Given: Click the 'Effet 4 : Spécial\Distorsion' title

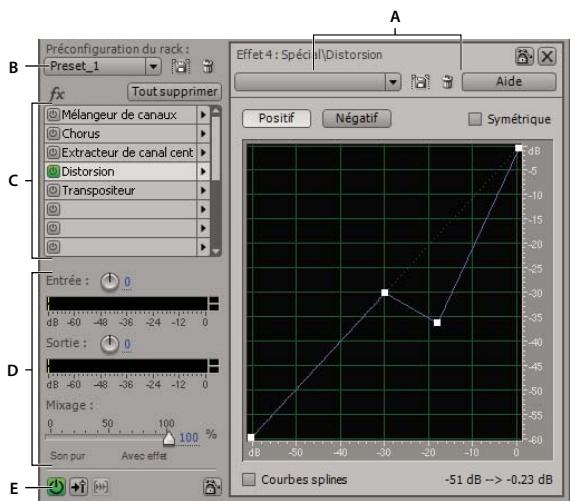Looking at the screenshot, I should point(309,55).
